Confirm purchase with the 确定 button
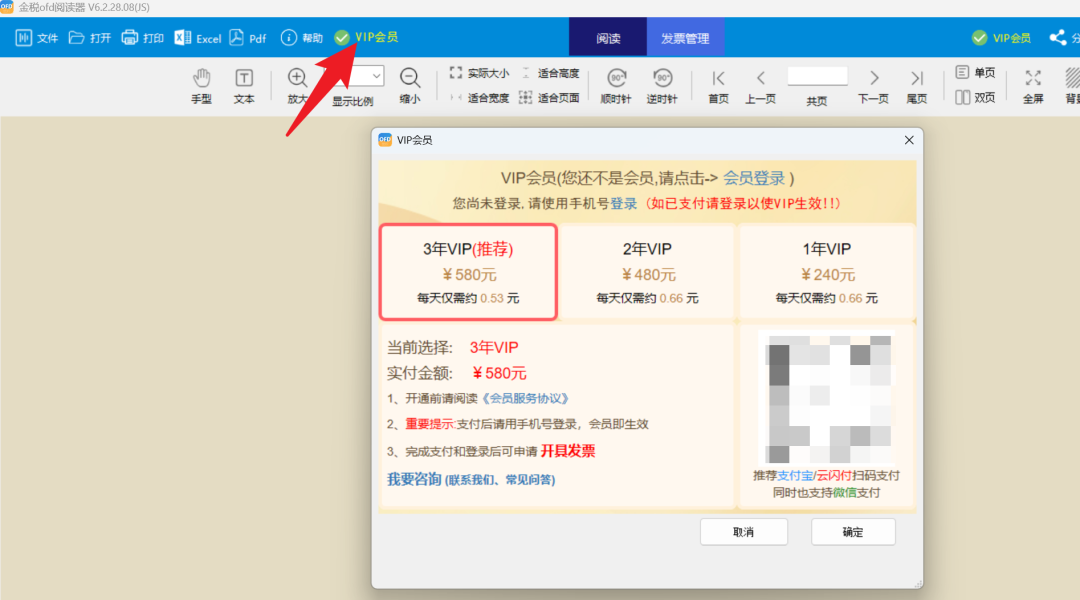 pyautogui.click(x=852, y=531)
